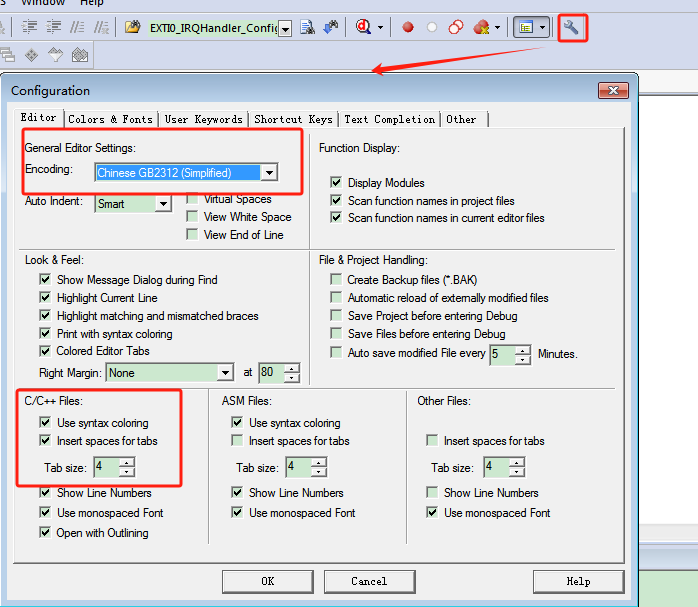
Task: Click the Find document icon after the search box
Action: [x=307, y=27]
